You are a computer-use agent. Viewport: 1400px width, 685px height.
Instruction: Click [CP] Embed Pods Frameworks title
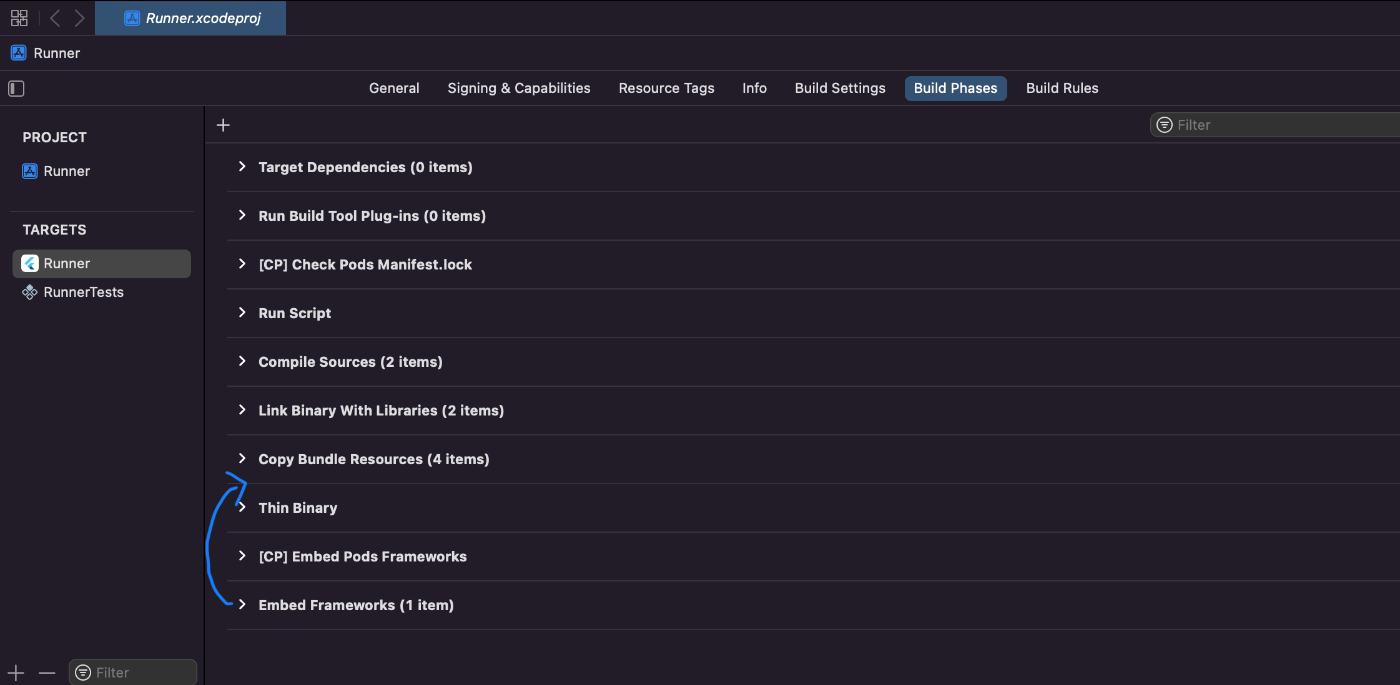point(362,556)
